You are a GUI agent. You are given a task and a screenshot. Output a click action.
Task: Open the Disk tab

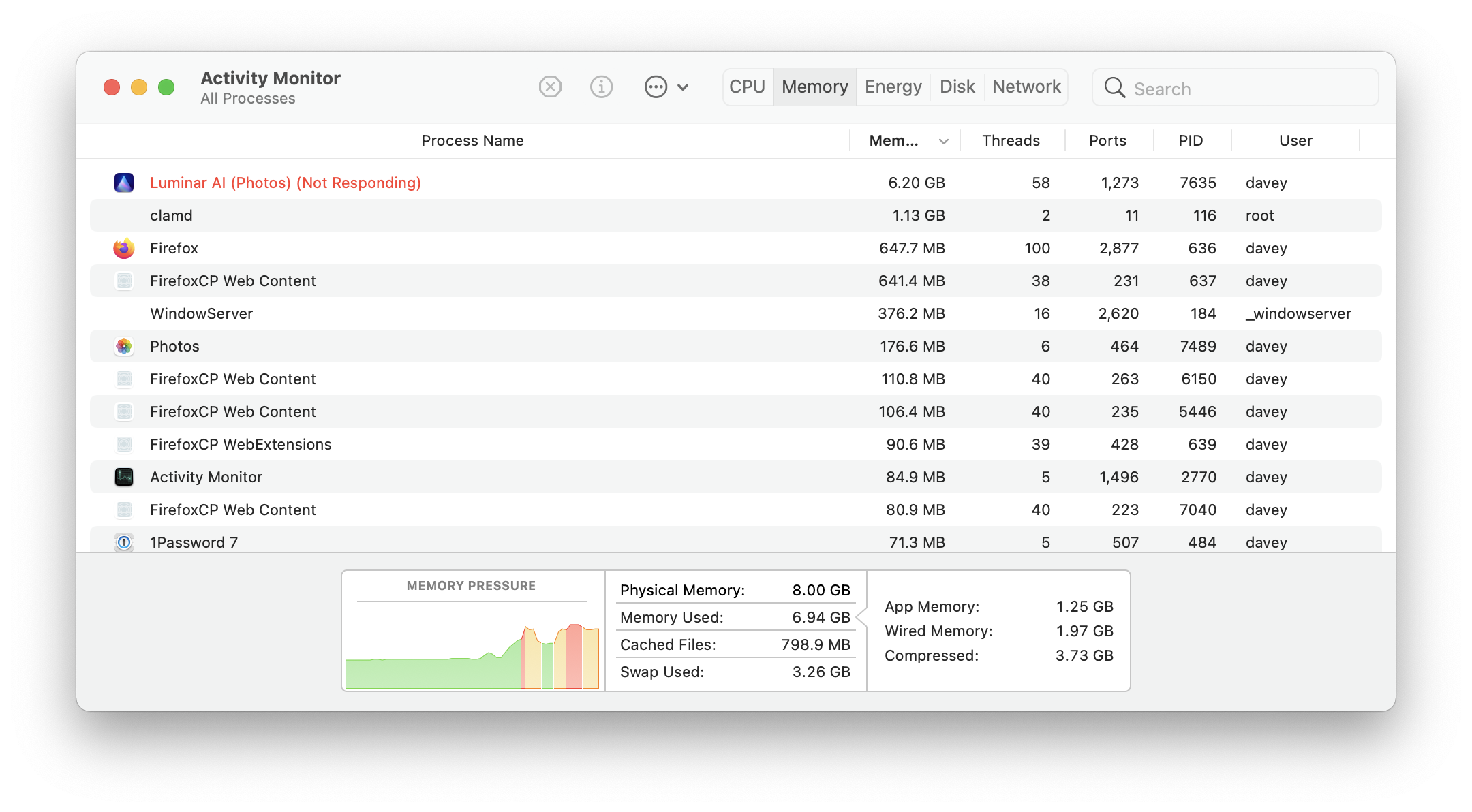click(x=957, y=87)
